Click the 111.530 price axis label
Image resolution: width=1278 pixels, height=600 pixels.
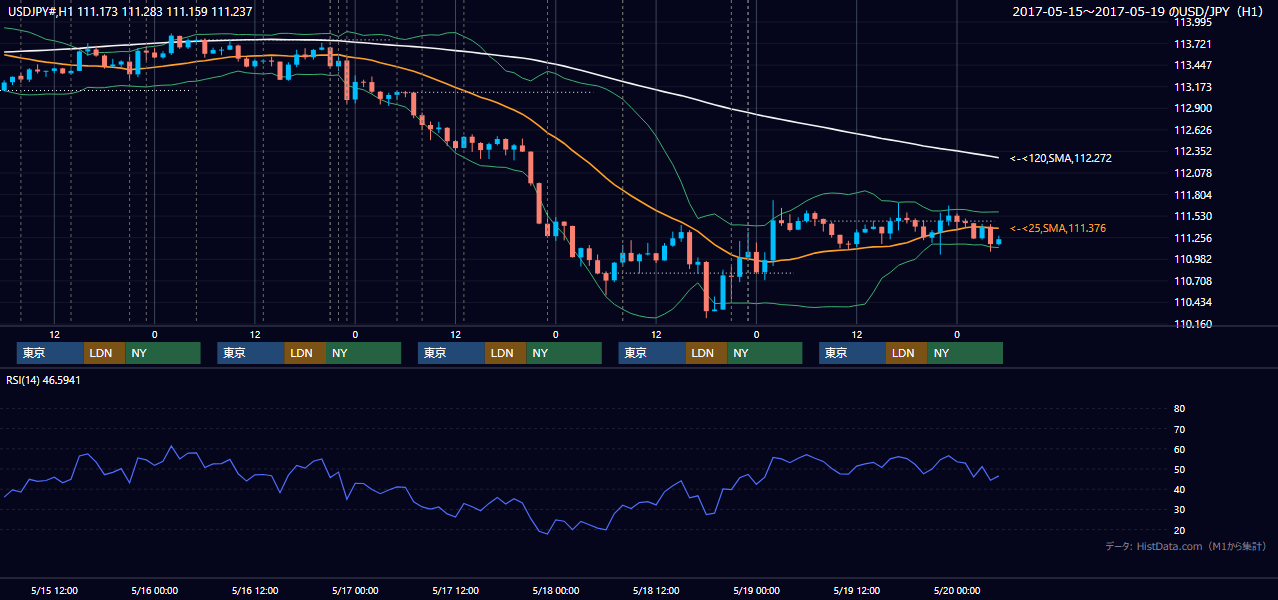1192,216
